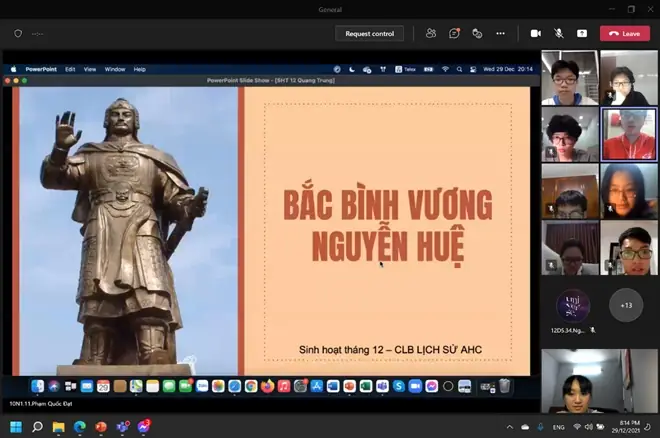Open the Trash in the Dock
This screenshot has width=660, height=438.
click(504, 386)
